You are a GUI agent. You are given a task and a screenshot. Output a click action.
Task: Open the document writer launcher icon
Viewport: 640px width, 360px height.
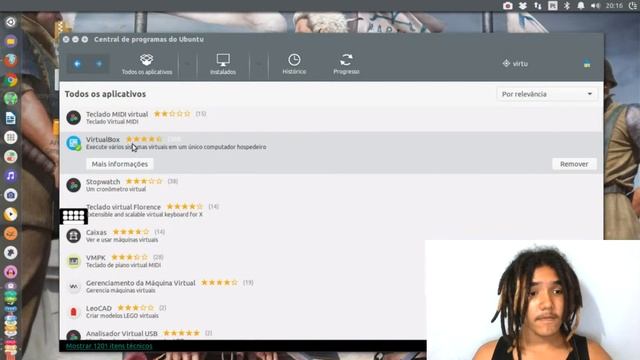11,118
